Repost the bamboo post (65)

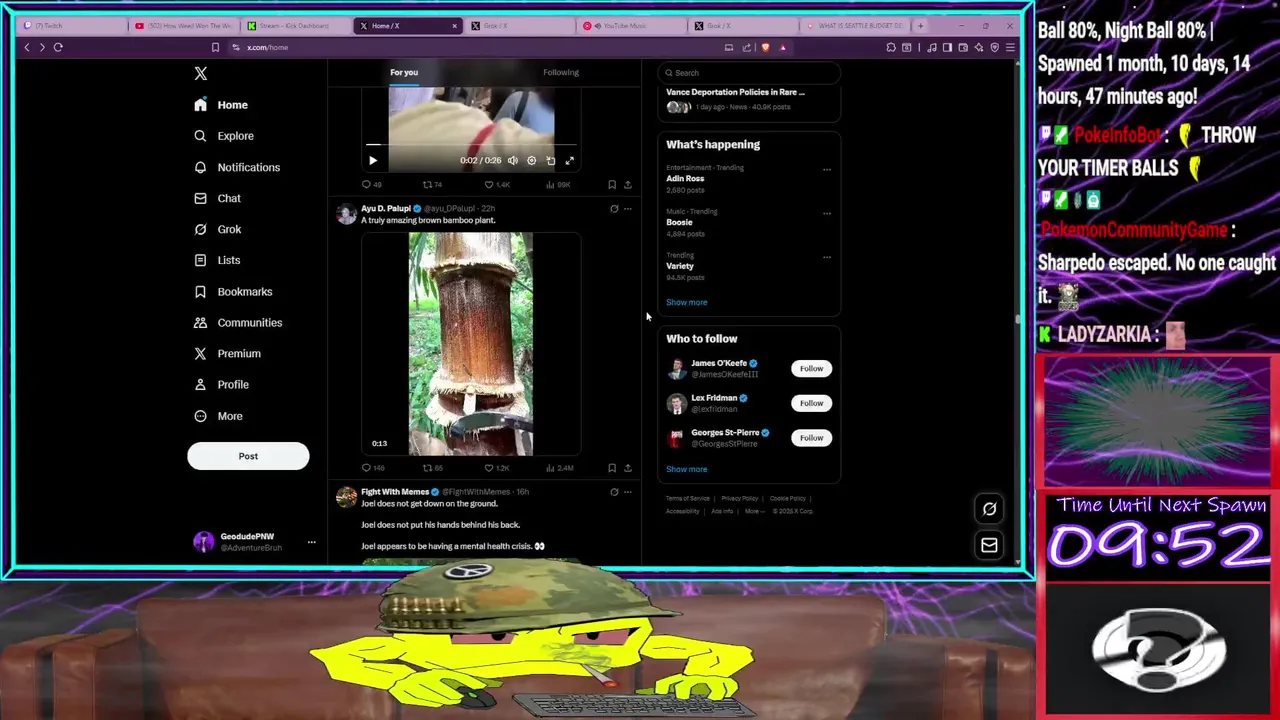(x=432, y=468)
